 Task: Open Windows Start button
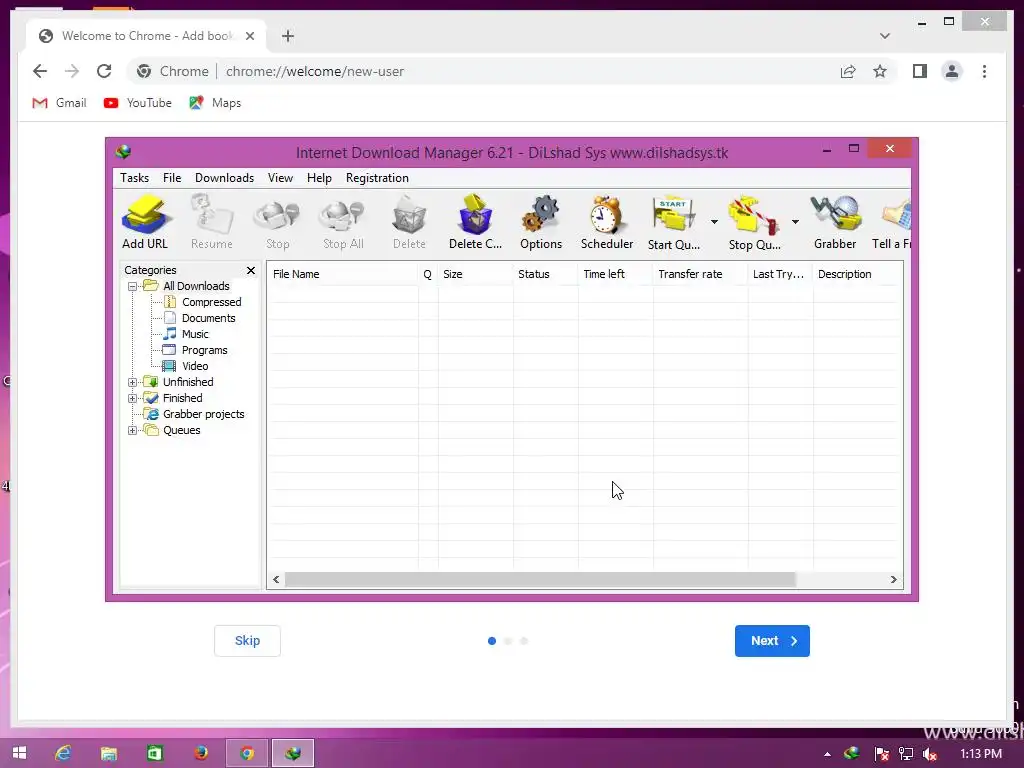click(x=19, y=753)
